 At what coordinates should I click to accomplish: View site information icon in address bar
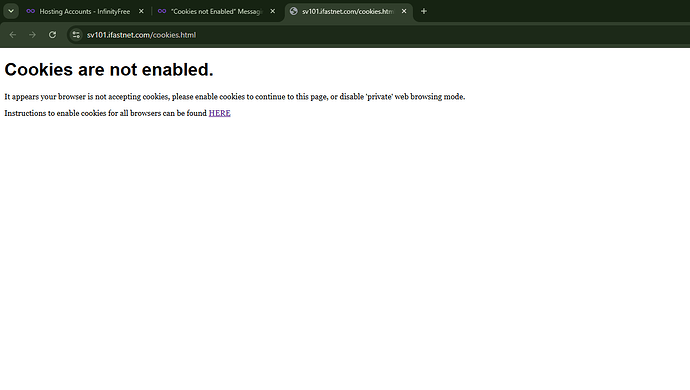pos(76,35)
